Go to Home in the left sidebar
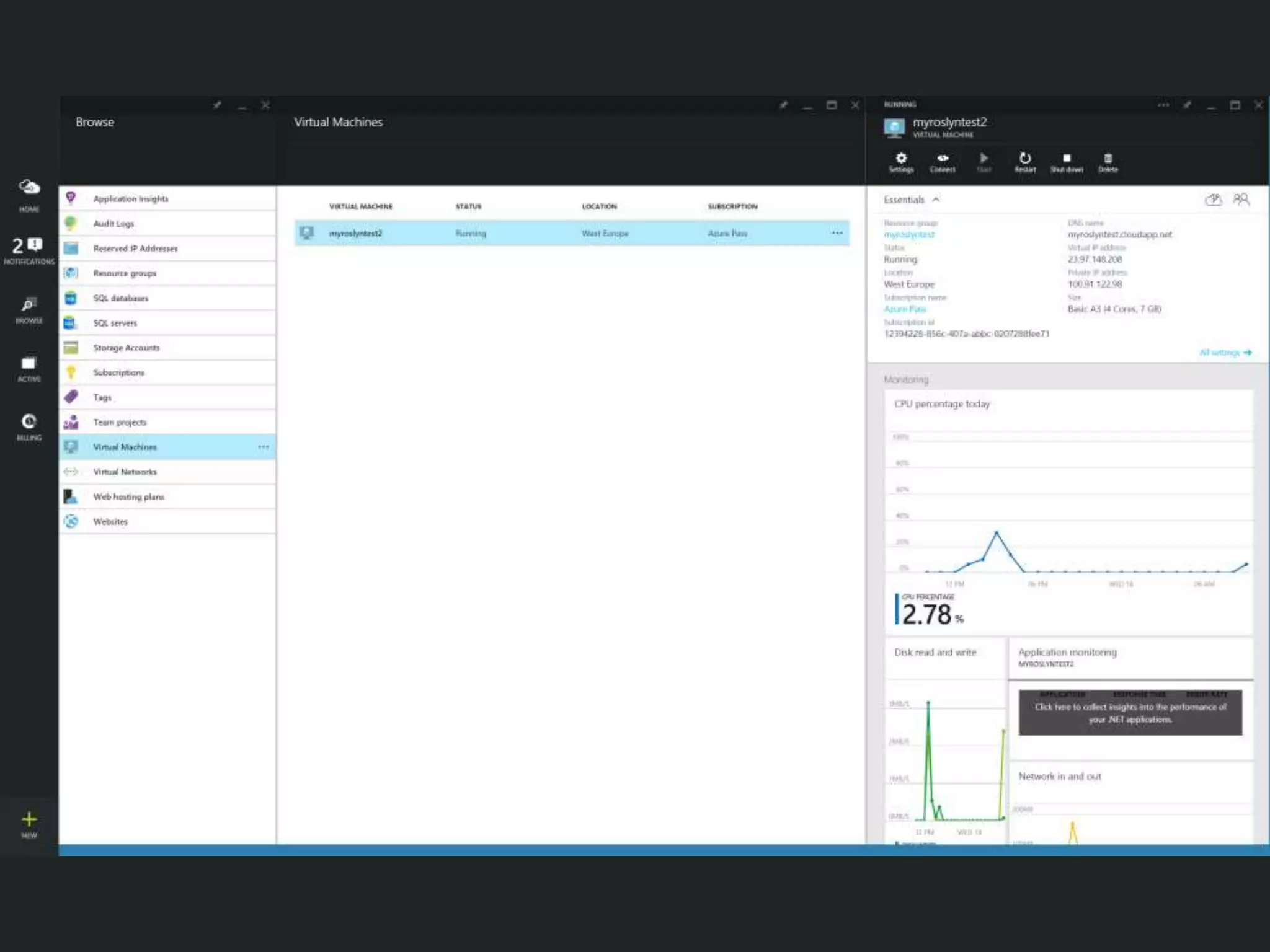The height and width of the screenshot is (952, 1270). [29, 195]
